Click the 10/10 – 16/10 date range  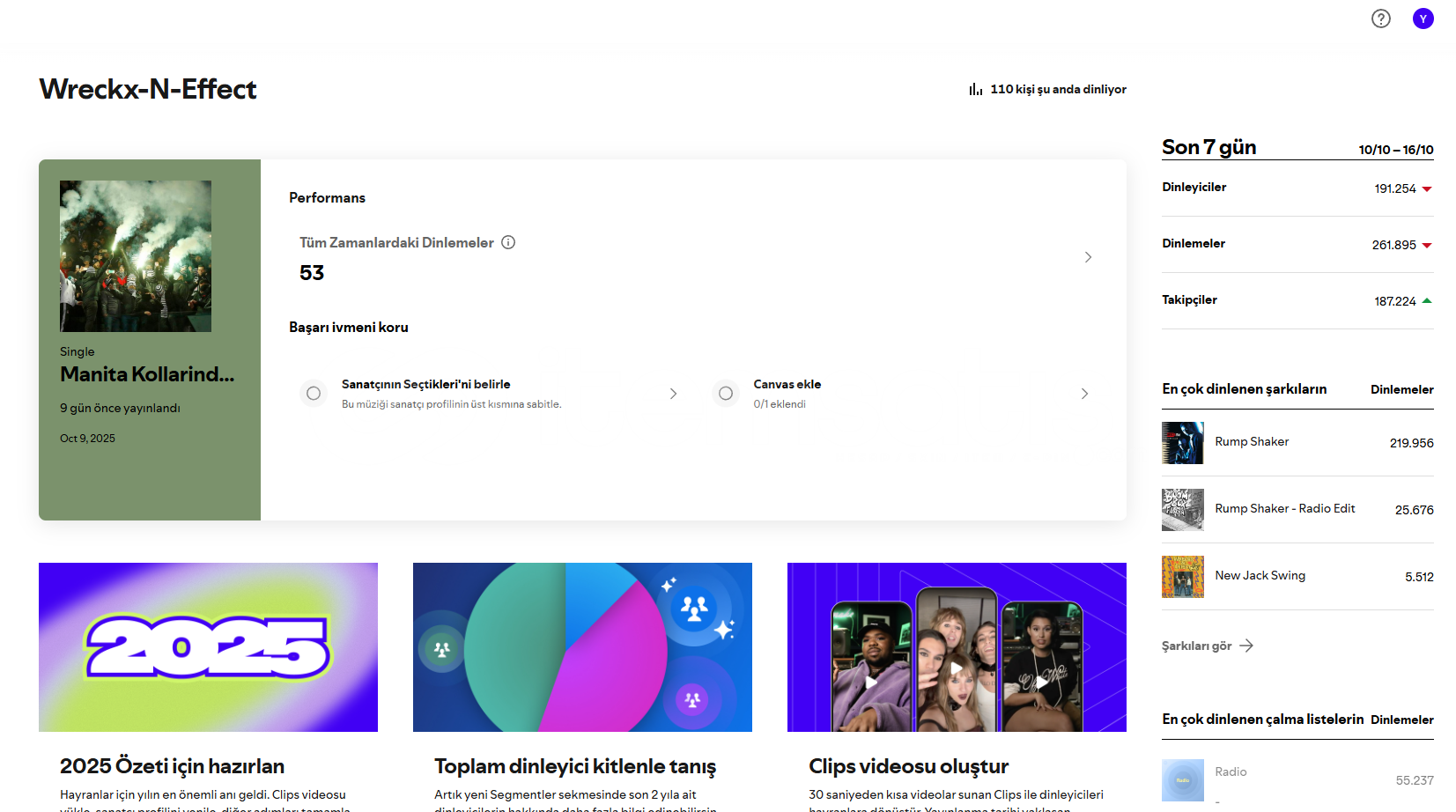tap(1396, 150)
